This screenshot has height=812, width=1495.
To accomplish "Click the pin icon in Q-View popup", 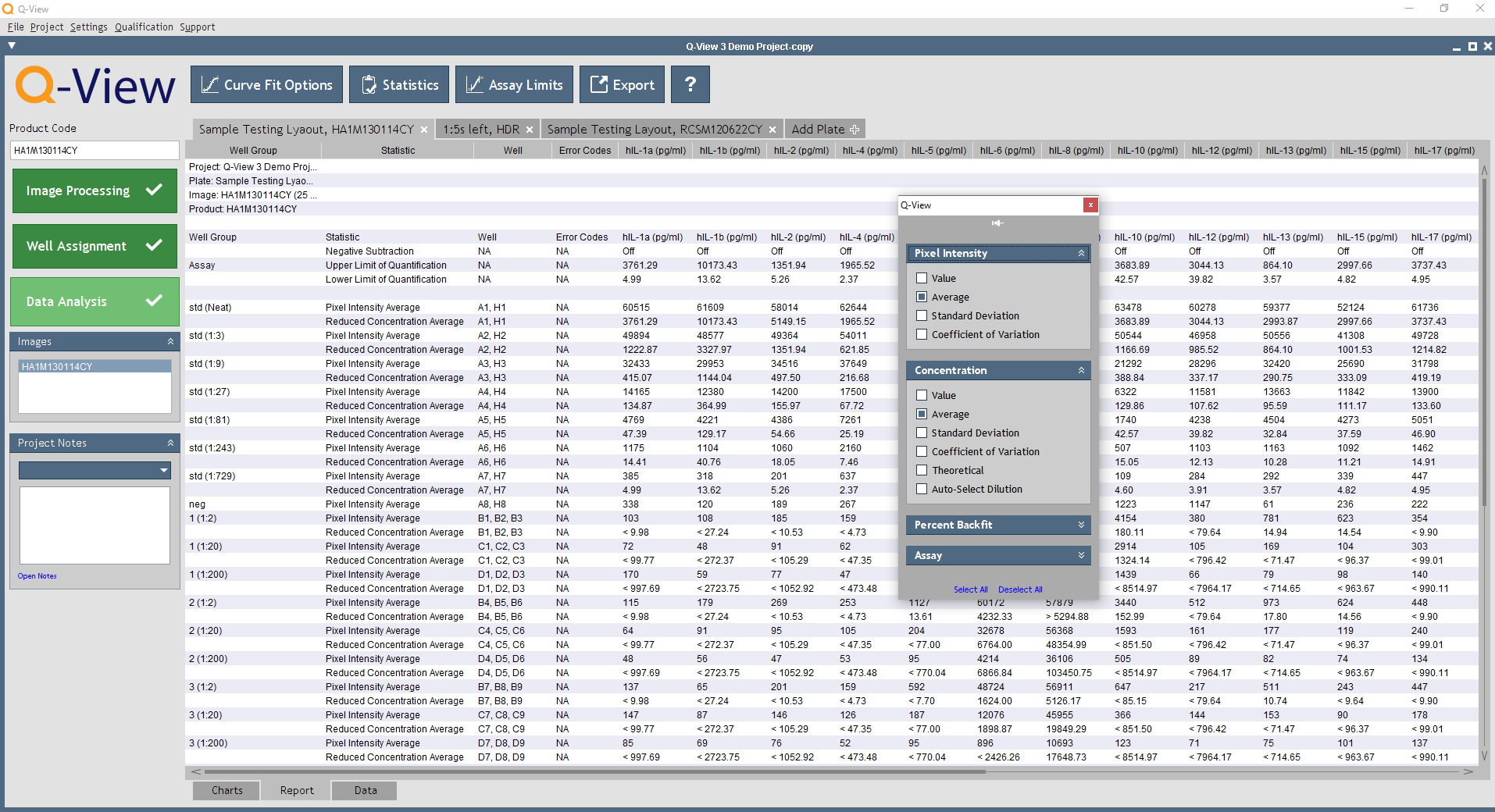I will pos(997,223).
